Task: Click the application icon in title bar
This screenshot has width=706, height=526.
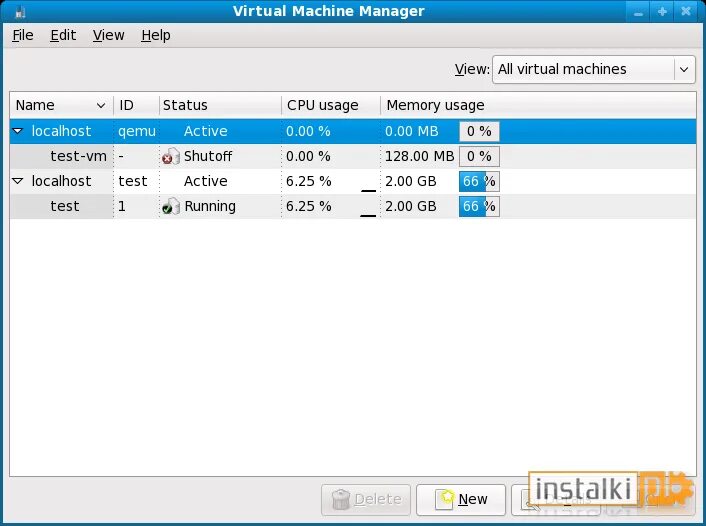Action: pyautogui.click(x=20, y=12)
